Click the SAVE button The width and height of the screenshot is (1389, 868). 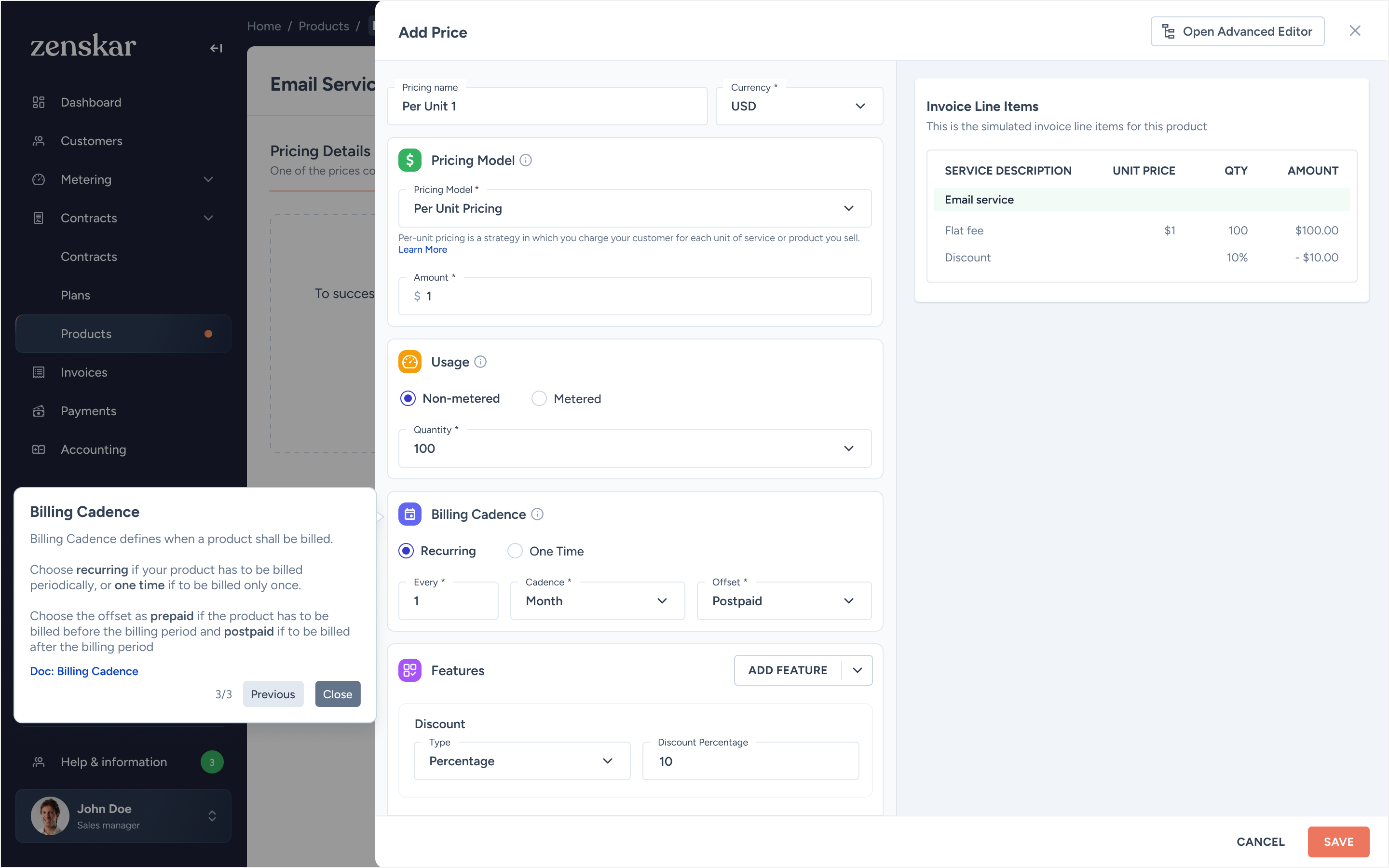(x=1338, y=841)
